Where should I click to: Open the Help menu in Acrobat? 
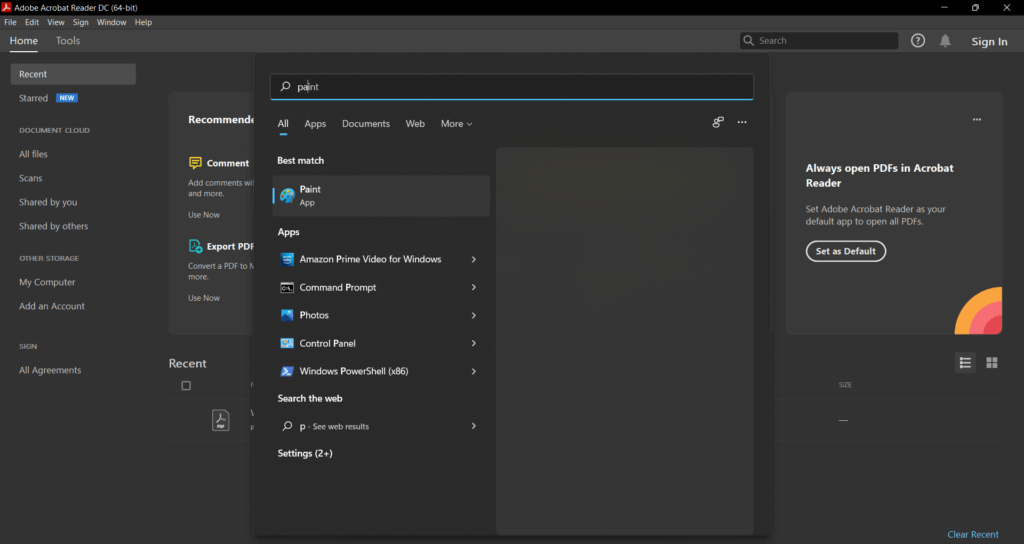pyautogui.click(x=143, y=22)
